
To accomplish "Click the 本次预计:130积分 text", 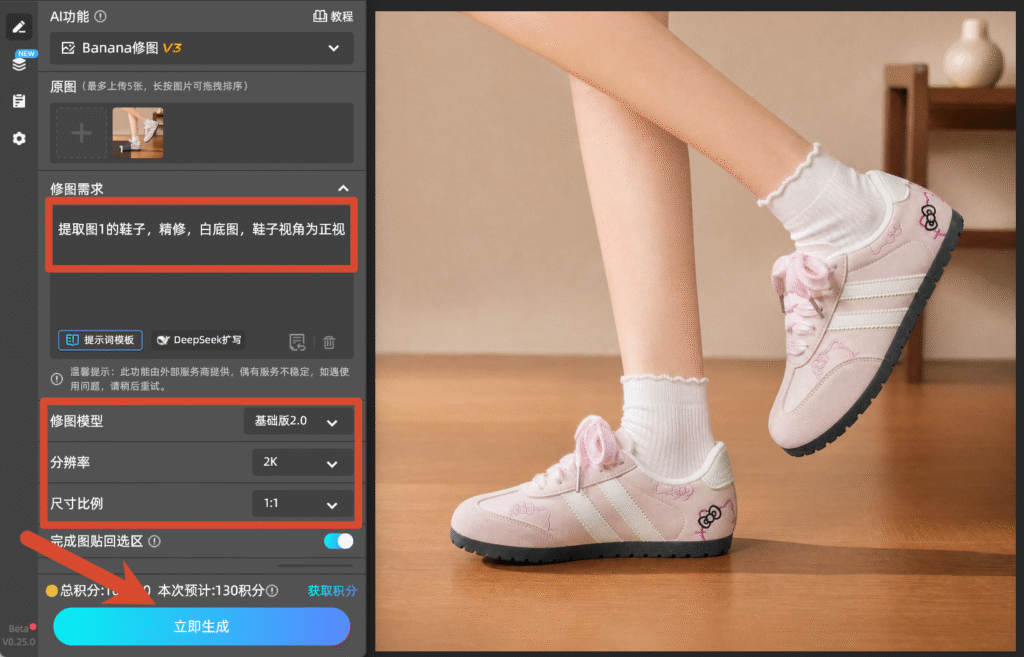I will point(211,591).
